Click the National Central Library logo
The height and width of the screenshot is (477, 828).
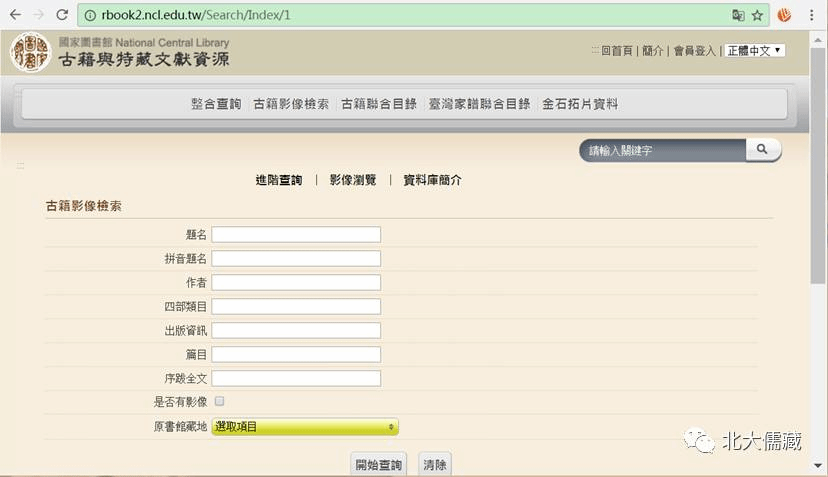click(x=30, y=52)
